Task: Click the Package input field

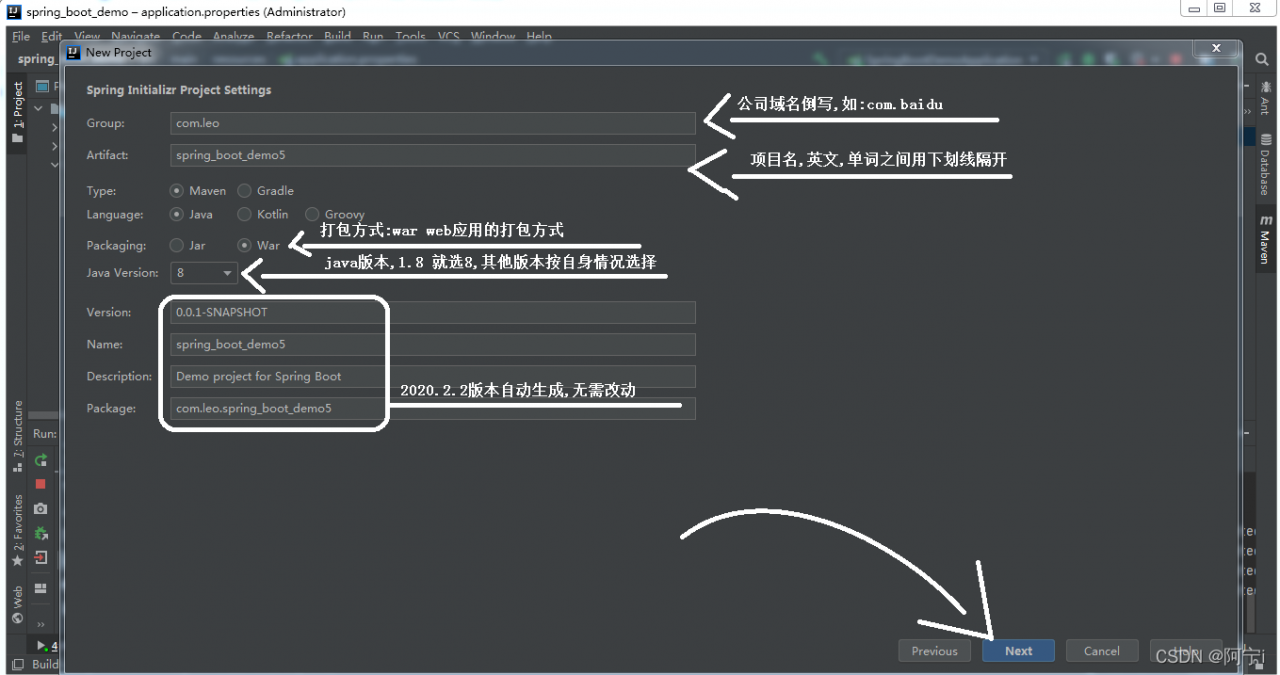Action: tap(433, 408)
